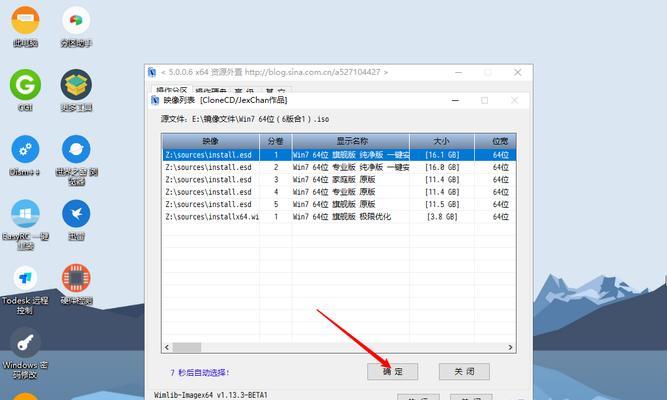Select the Win7 64位 家庭版 原版 row
The width and height of the screenshot is (667, 400).
click(339, 180)
